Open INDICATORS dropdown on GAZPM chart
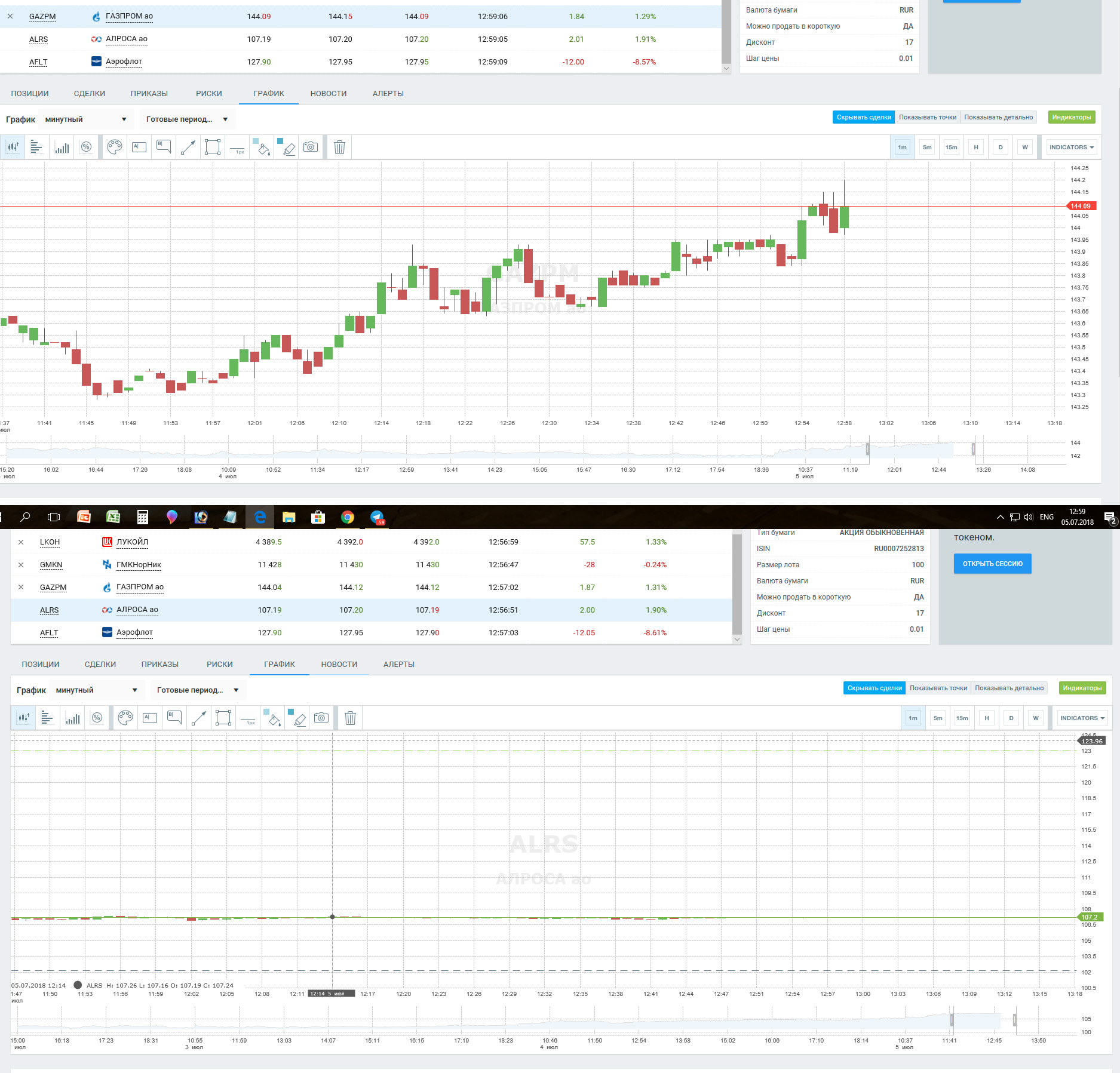Image resolution: width=1120 pixels, height=1073 pixels. point(1072,147)
